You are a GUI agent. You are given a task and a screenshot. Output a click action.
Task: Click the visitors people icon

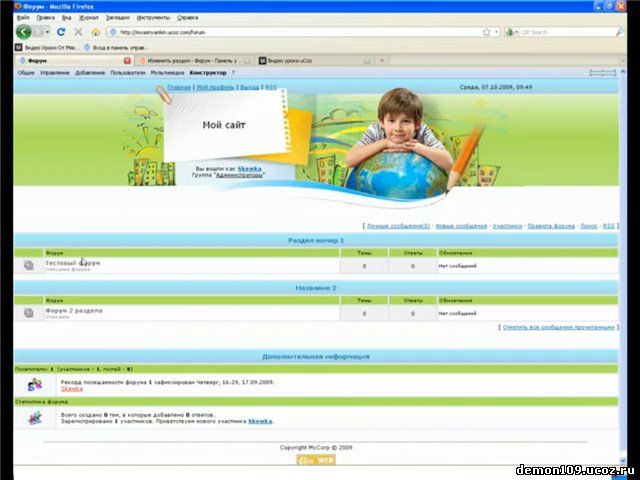pos(35,384)
